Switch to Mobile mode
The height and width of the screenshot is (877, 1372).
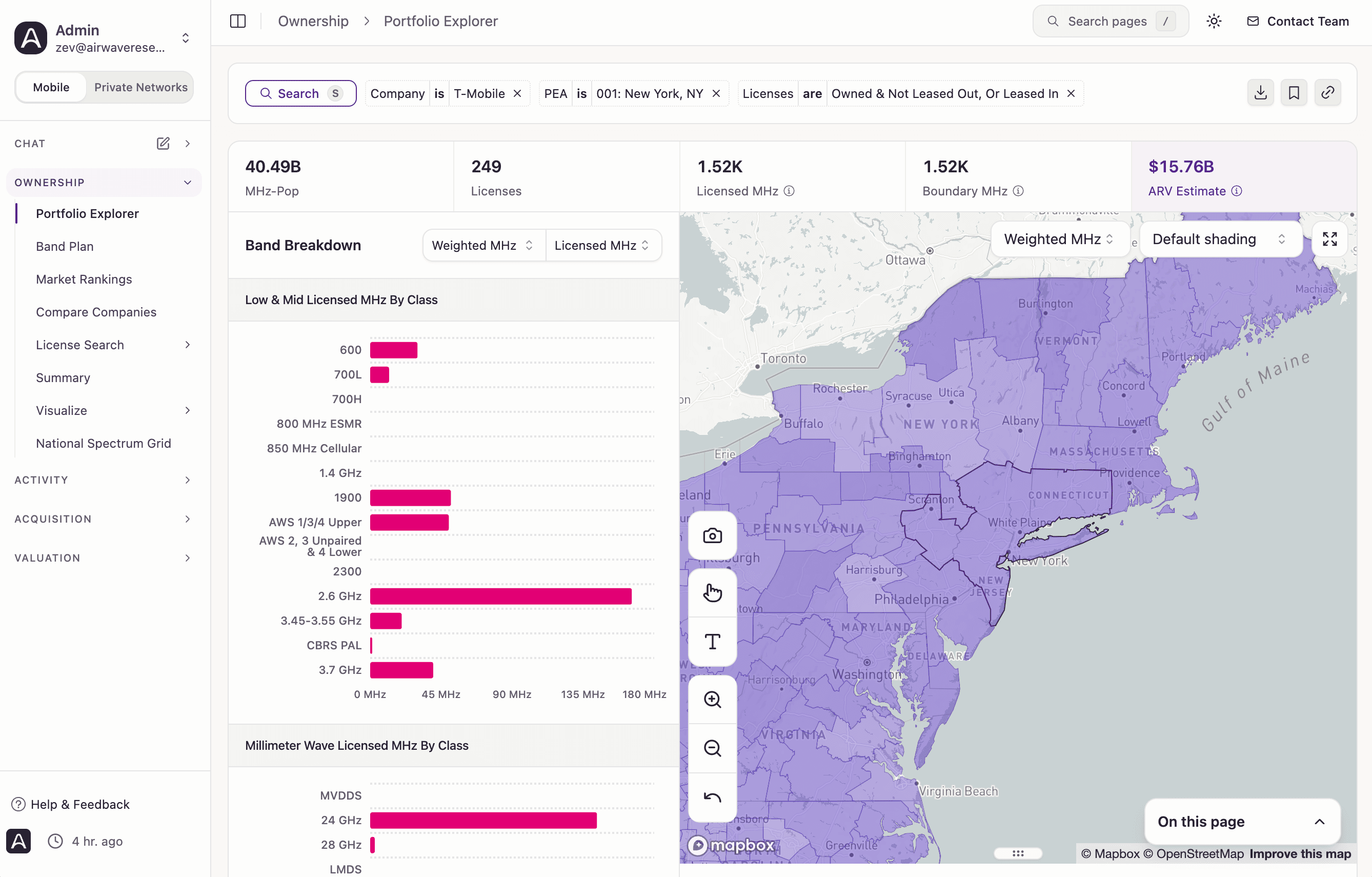coord(51,87)
